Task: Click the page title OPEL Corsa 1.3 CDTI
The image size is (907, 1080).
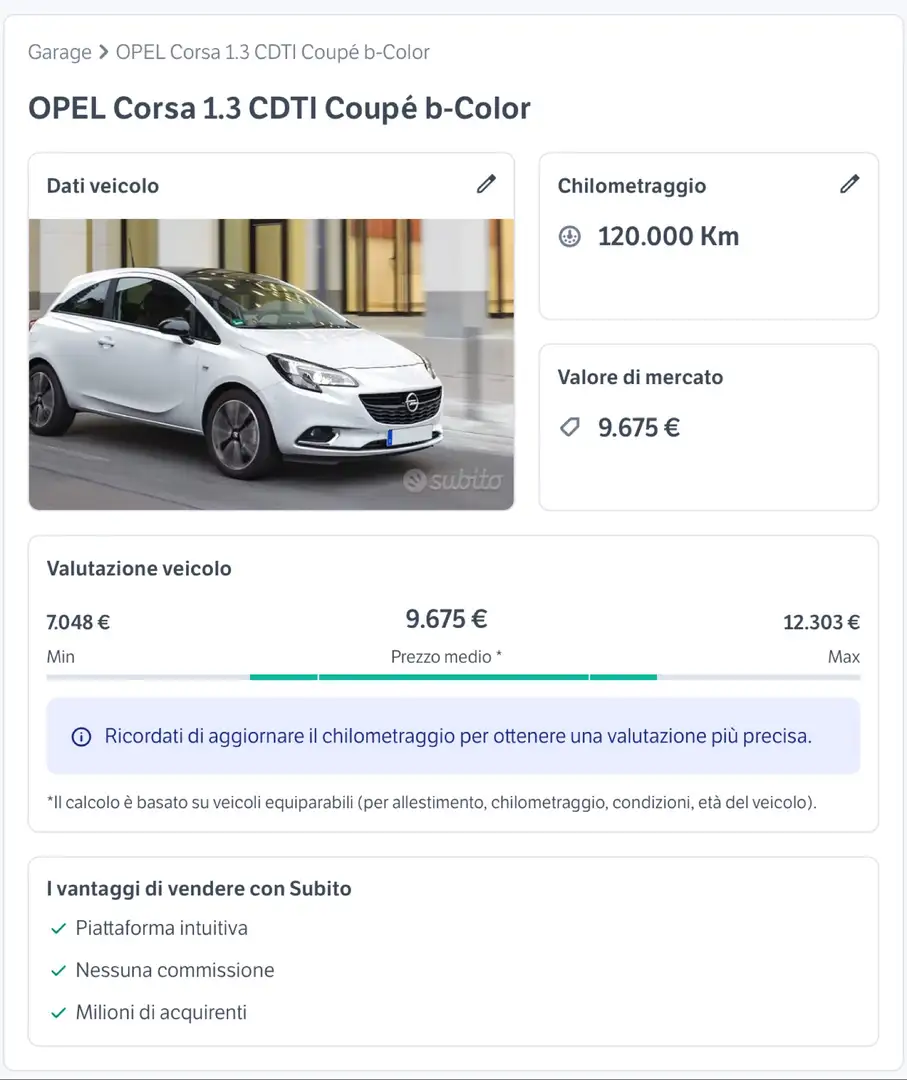Action: 280,107
